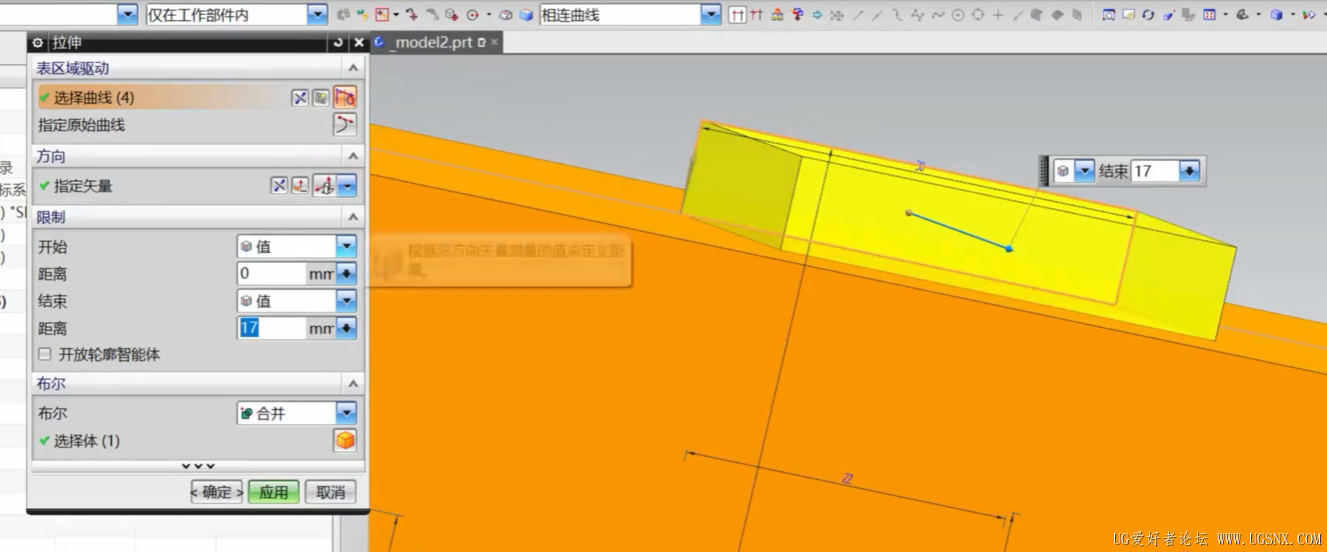Click the highlighted curve icon in the 选择曲线 row

(345, 97)
